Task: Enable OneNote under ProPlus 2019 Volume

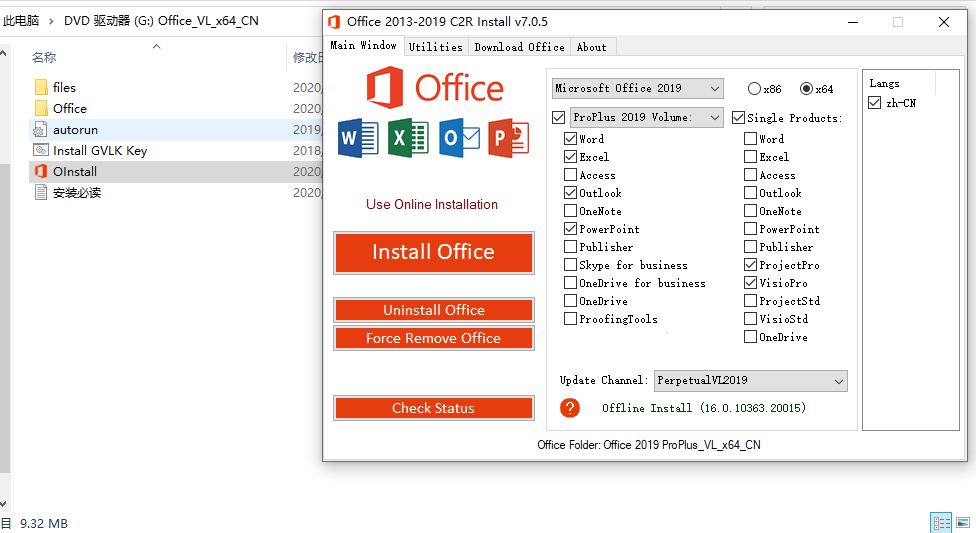Action: tap(570, 211)
